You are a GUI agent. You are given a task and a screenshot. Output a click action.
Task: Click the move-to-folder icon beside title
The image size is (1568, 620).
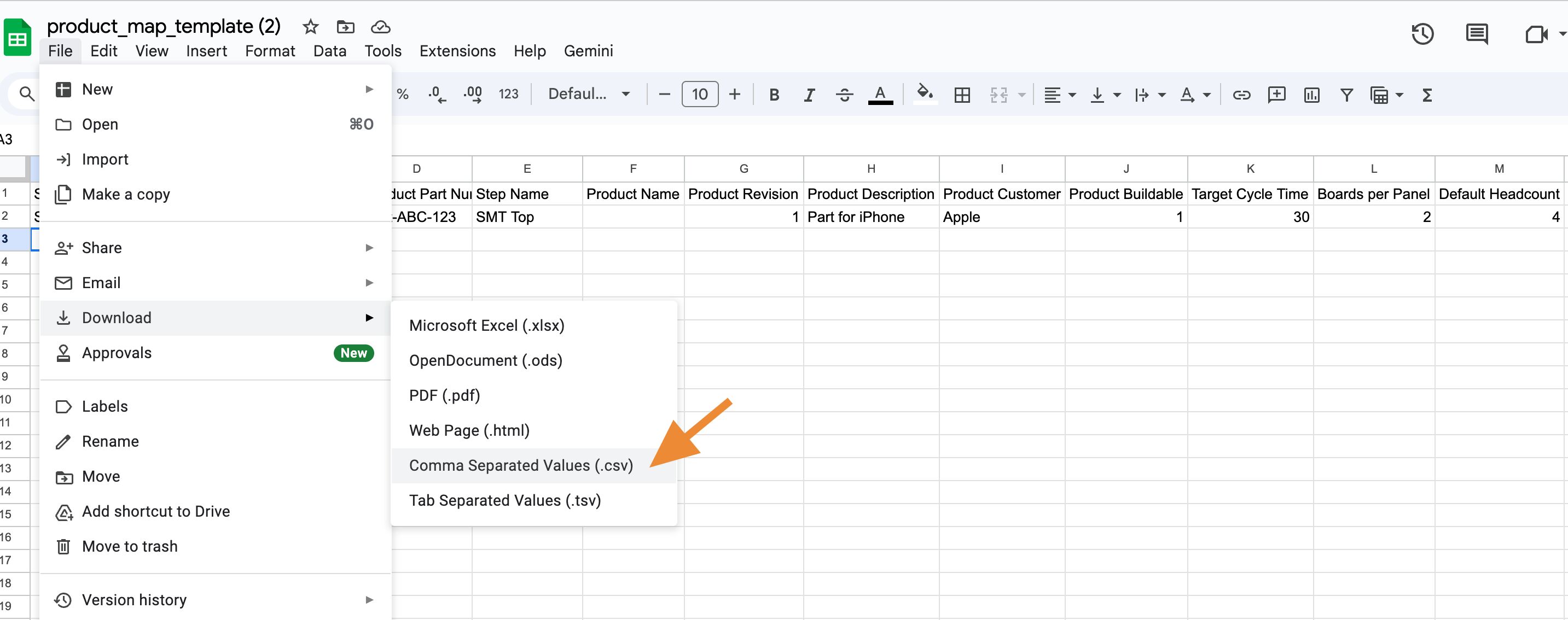click(x=345, y=27)
